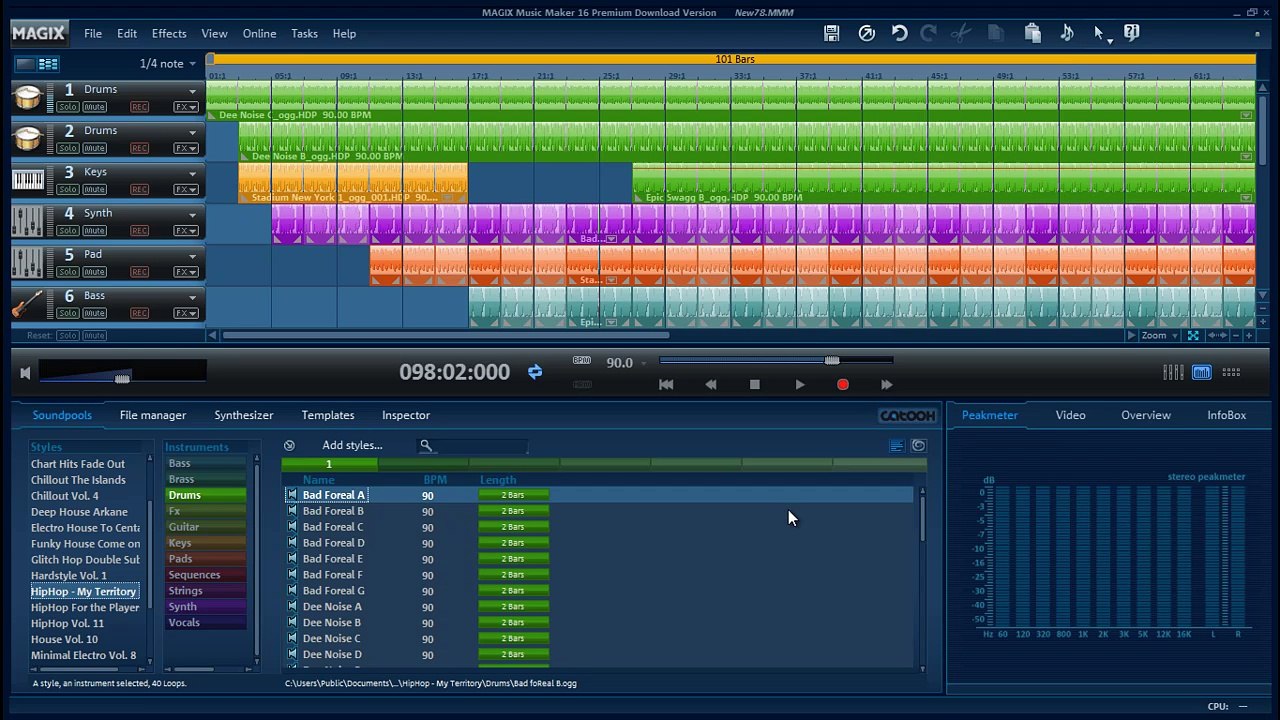
Task: Click the preview icon beside Dee Noise A
Action: pos(292,606)
